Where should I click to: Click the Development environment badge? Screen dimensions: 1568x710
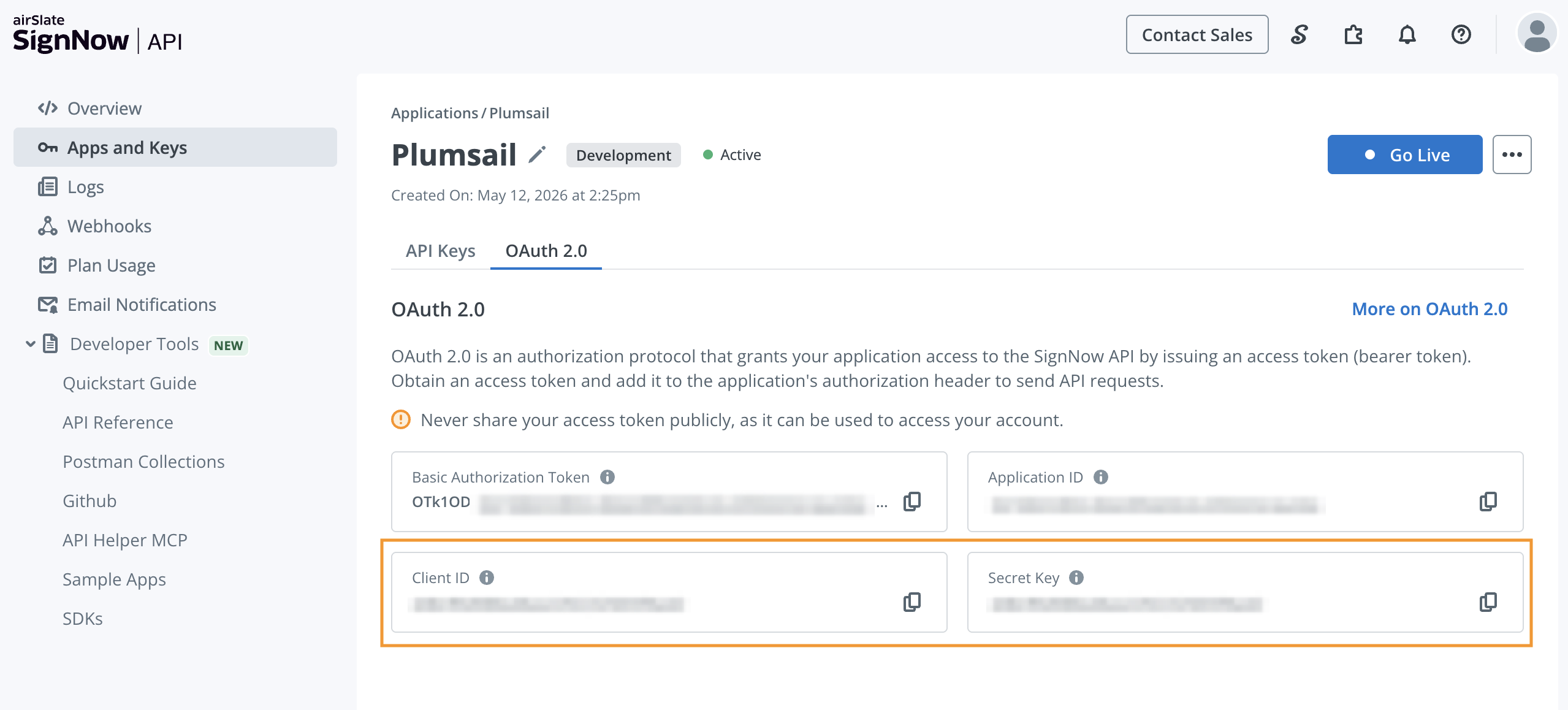pyautogui.click(x=623, y=155)
